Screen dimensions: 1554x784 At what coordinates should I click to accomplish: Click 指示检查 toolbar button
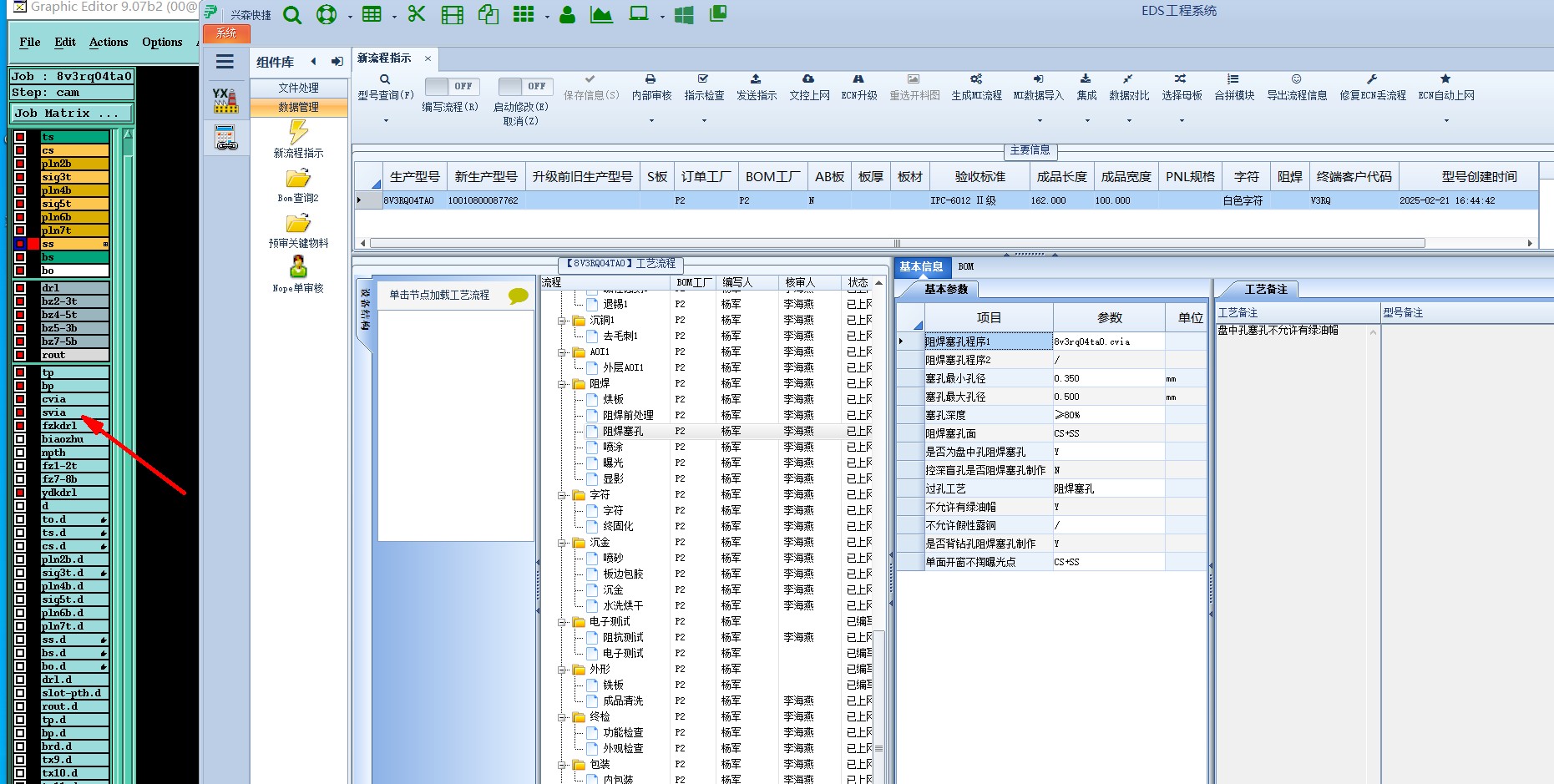click(704, 88)
